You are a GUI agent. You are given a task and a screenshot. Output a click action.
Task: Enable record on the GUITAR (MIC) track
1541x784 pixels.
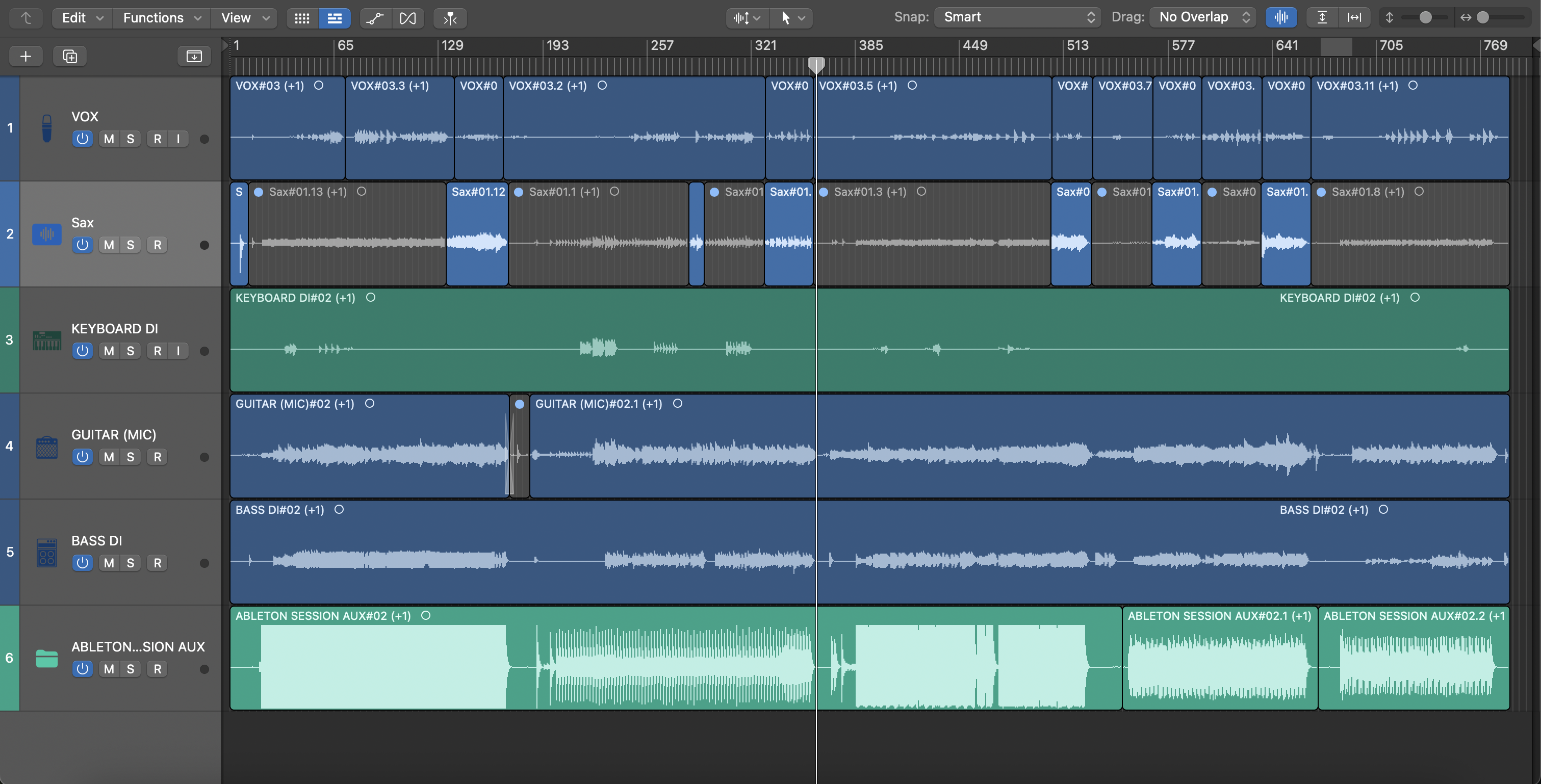point(158,457)
